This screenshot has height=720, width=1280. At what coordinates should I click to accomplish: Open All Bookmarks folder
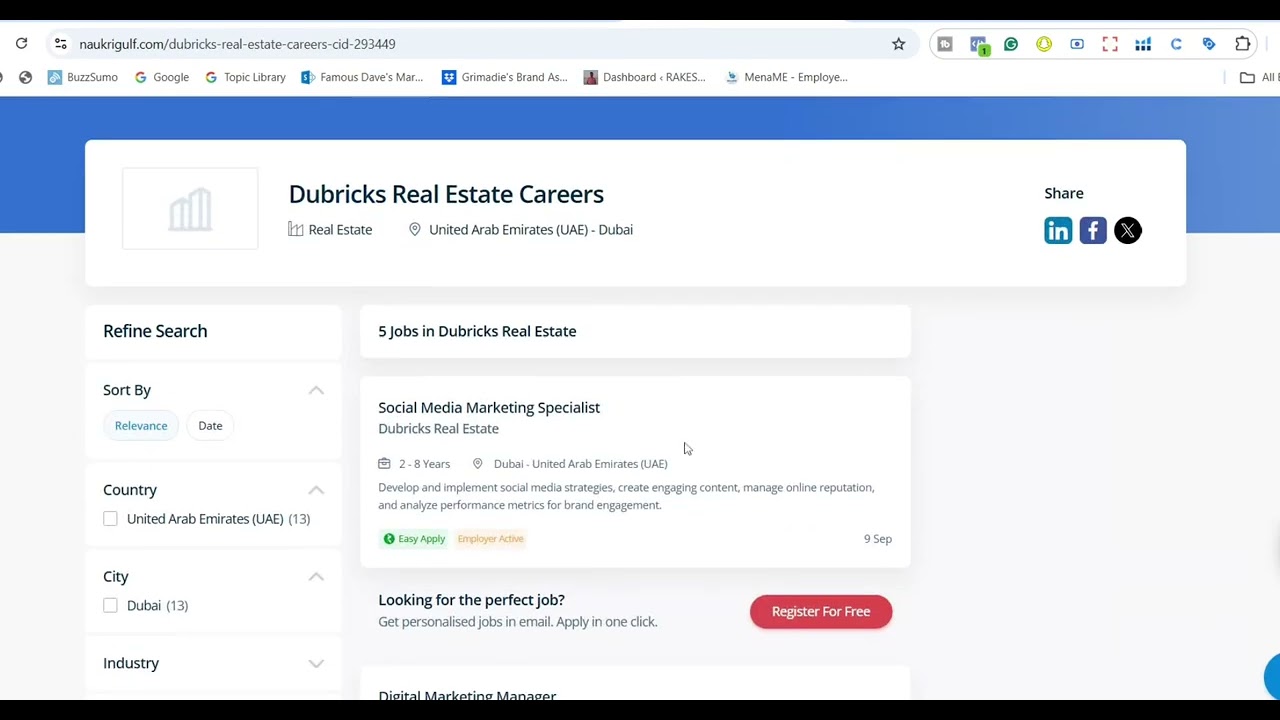click(x=1259, y=77)
